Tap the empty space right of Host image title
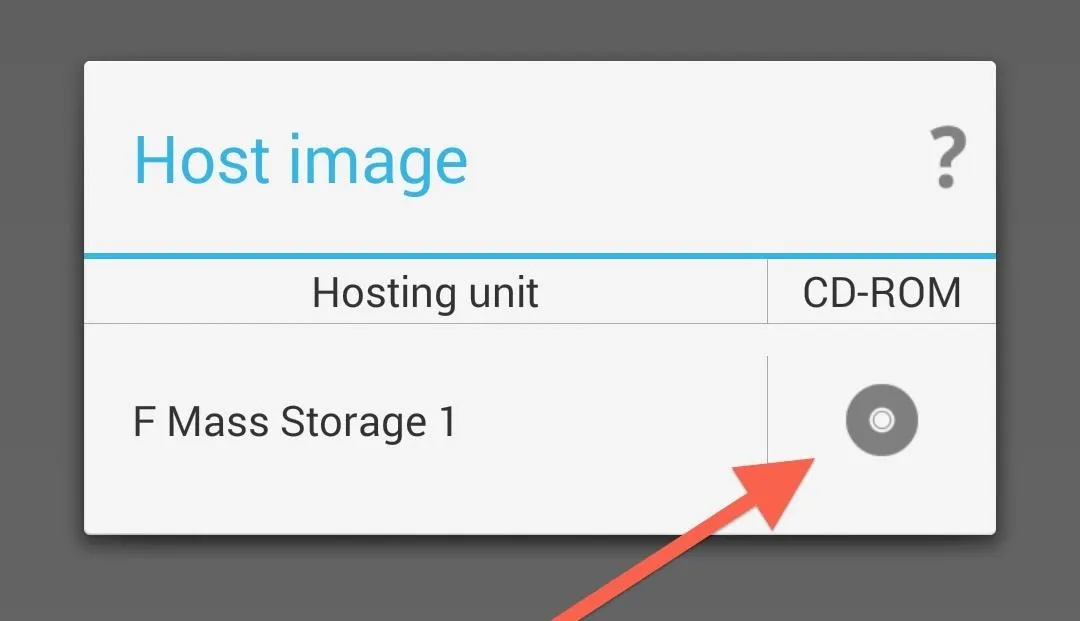This screenshot has height=621, width=1080. [x=696, y=160]
